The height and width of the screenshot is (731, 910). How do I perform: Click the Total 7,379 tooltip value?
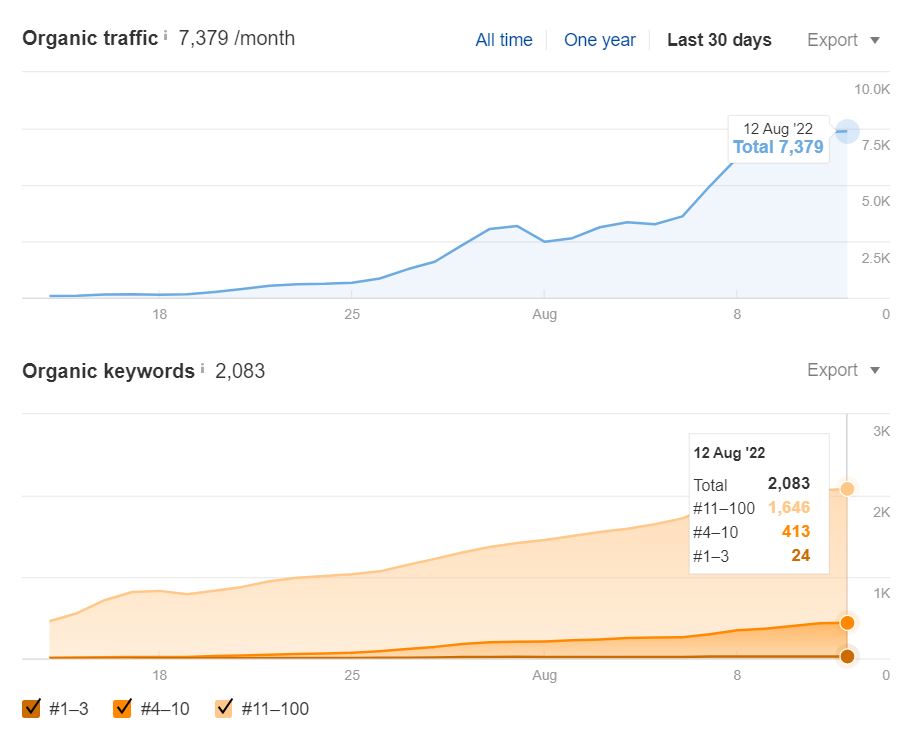click(x=778, y=147)
